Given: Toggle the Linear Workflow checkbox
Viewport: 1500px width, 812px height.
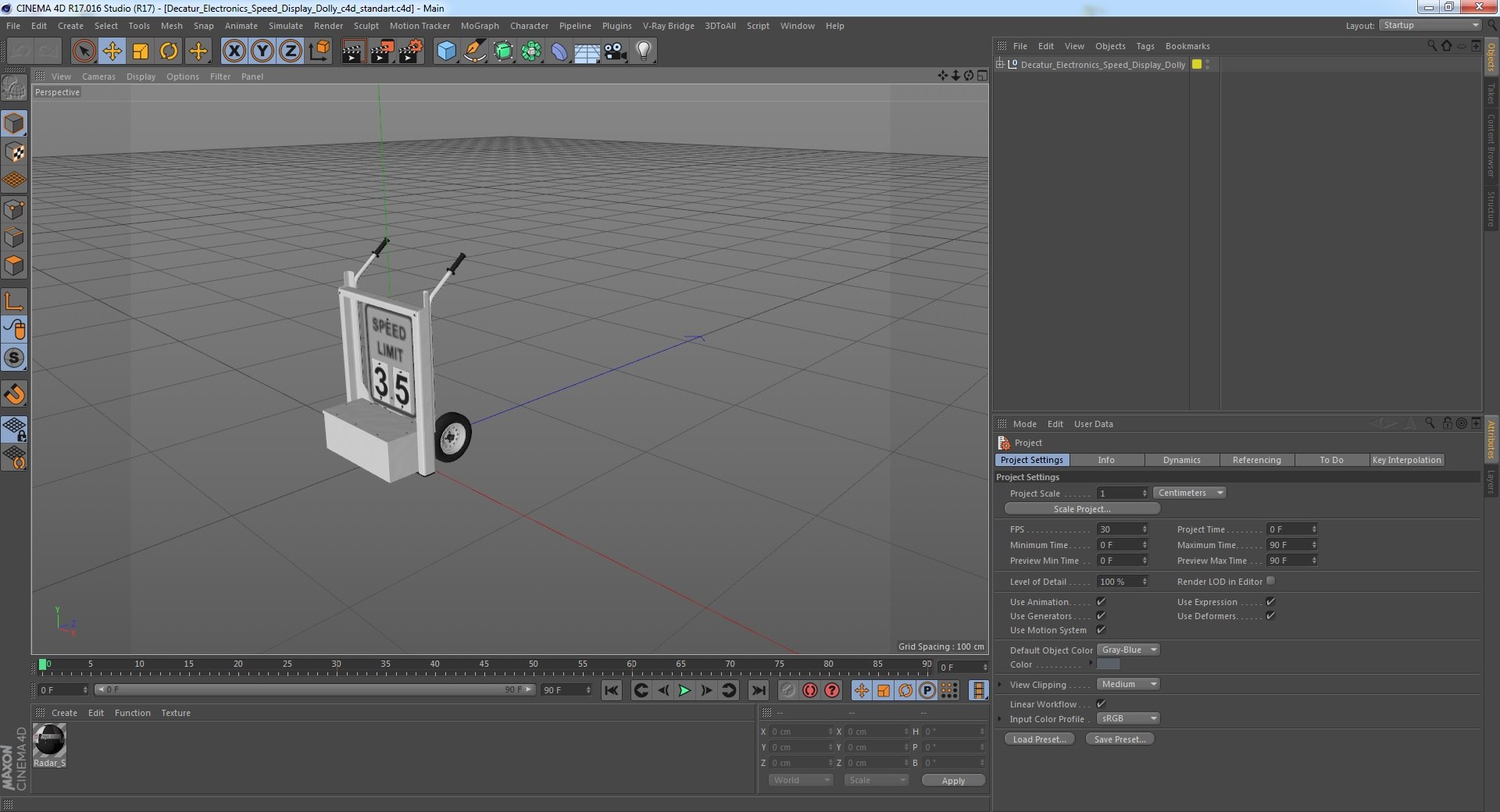Looking at the screenshot, I should click(1101, 704).
